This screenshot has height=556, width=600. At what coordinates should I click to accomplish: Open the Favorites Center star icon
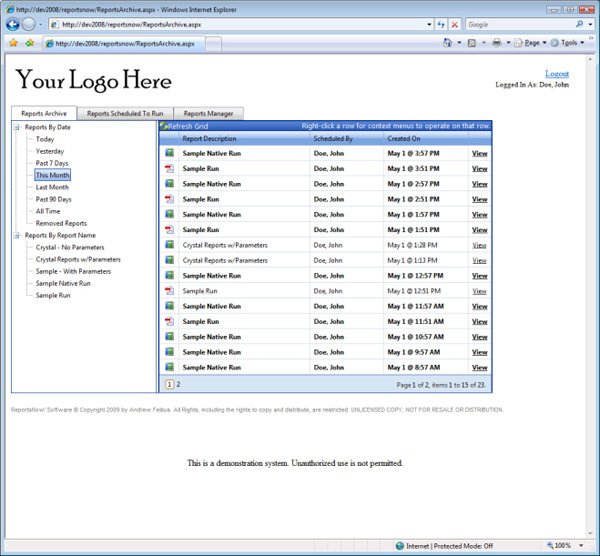coord(13,43)
